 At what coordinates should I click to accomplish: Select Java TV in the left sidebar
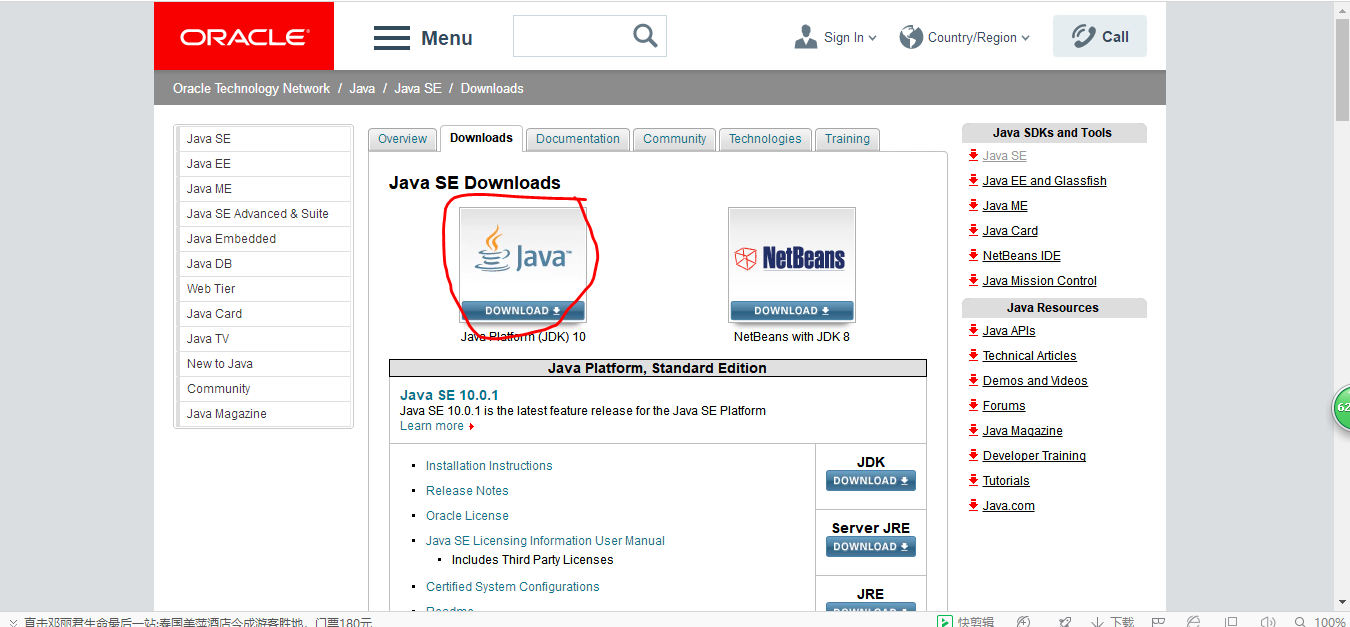tap(264, 339)
